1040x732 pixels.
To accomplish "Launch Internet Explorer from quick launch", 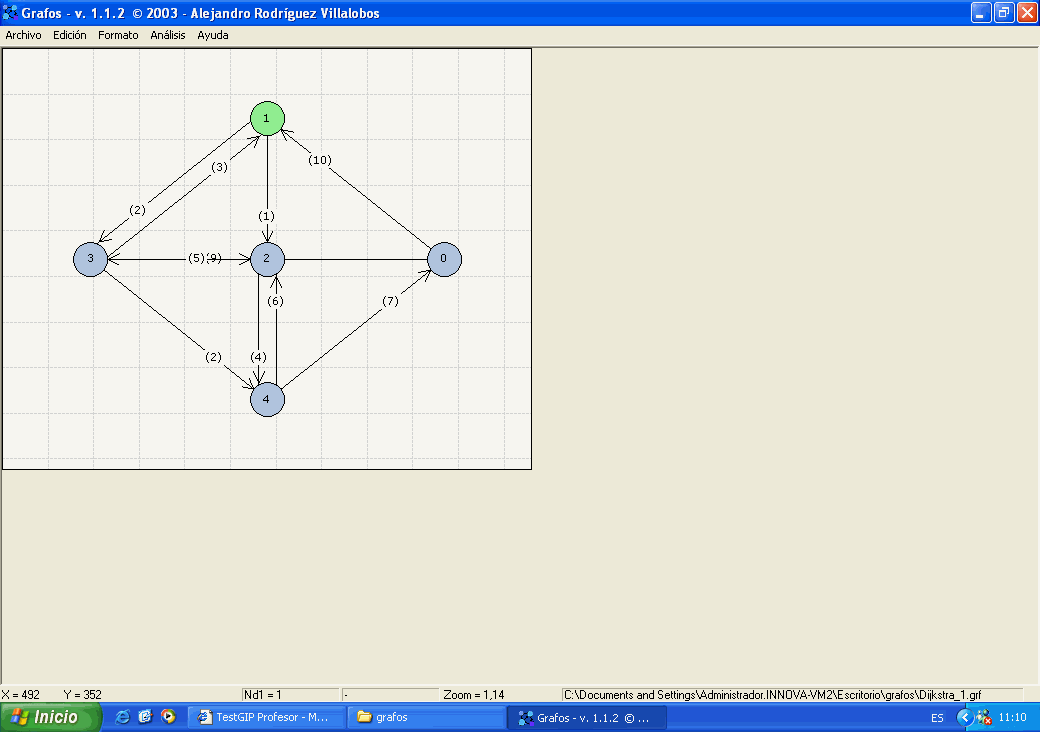I will [123, 717].
